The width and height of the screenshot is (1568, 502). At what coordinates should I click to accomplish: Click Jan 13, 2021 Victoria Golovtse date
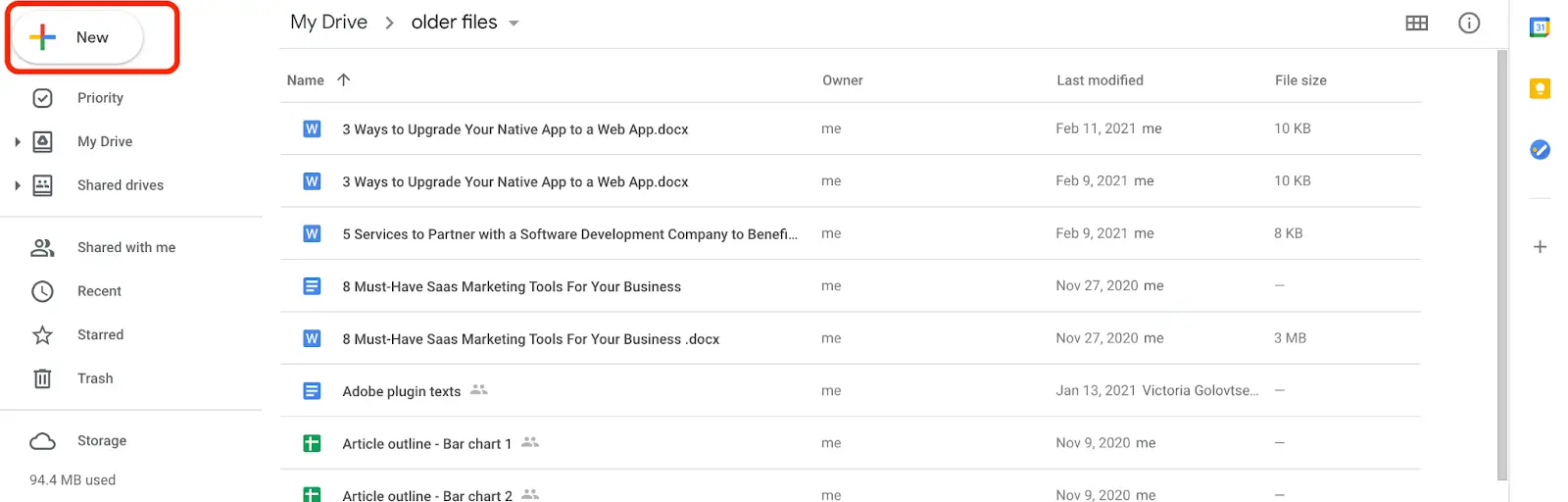[1157, 390]
